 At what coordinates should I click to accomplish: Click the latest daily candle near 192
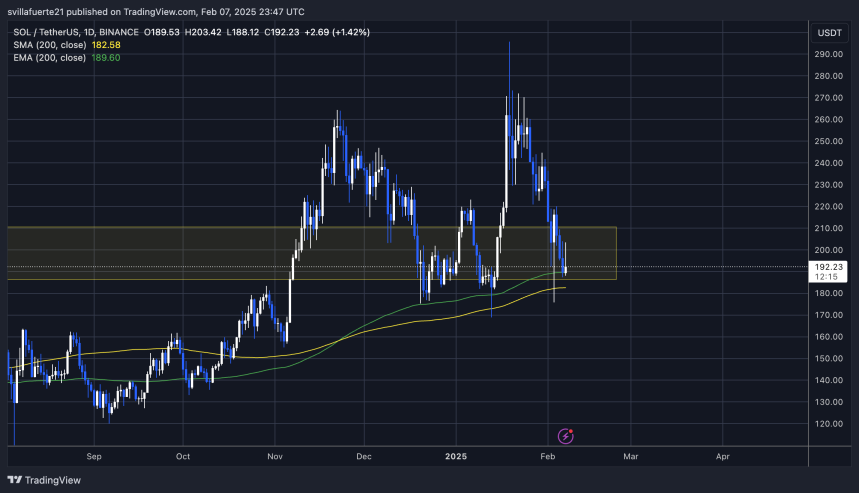(x=565, y=269)
